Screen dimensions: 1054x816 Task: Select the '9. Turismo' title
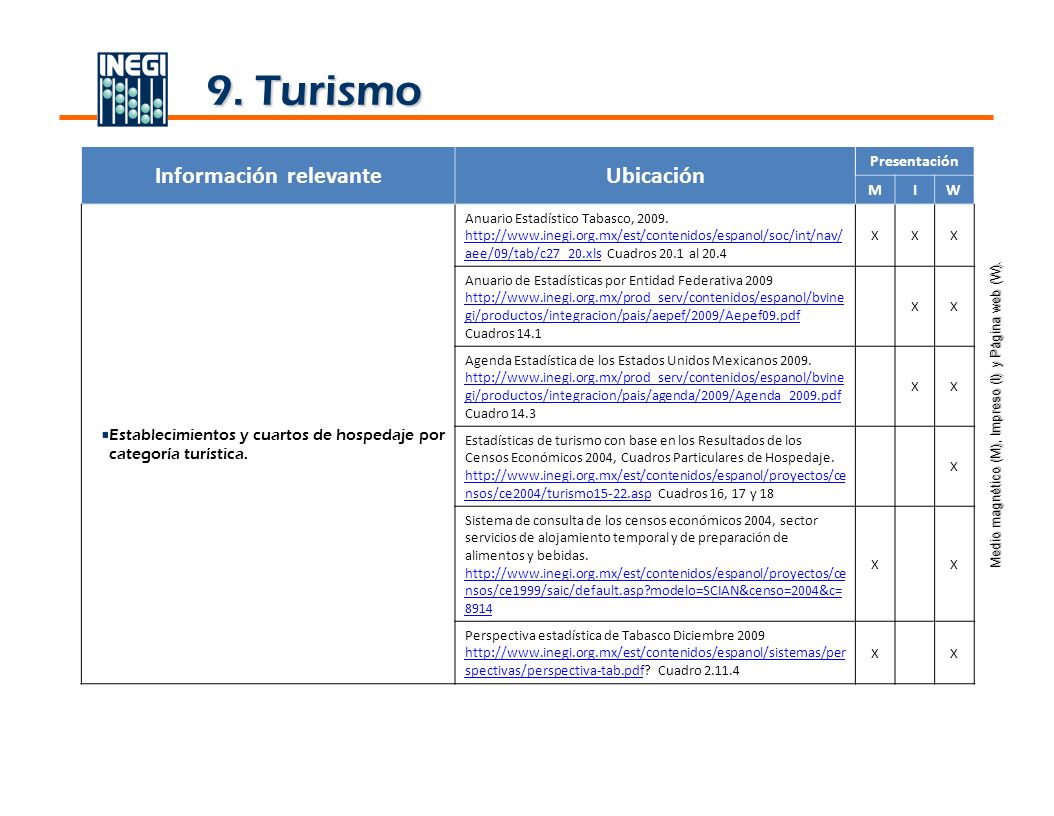[x=314, y=90]
